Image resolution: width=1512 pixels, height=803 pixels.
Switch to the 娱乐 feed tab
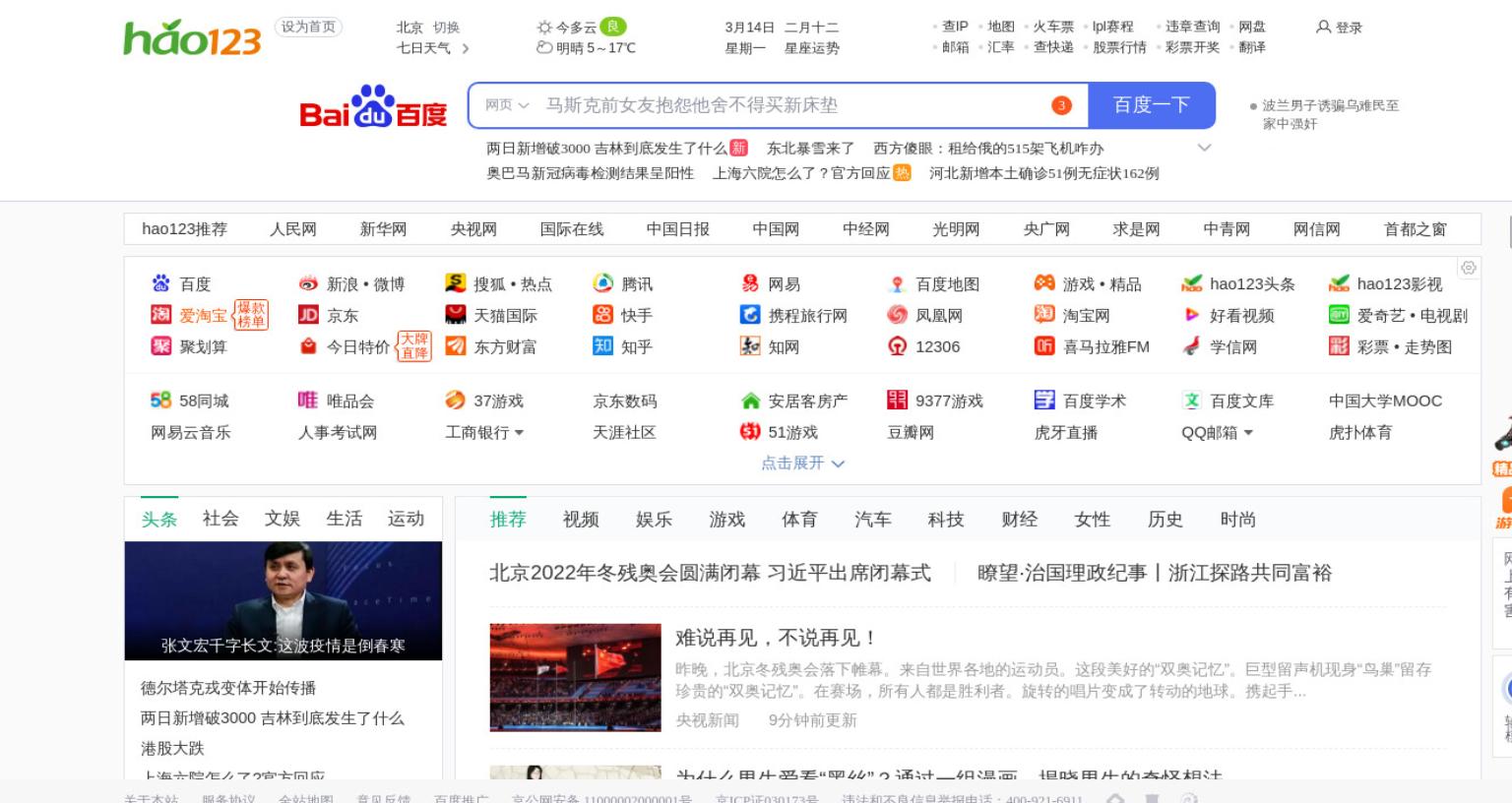coord(654,520)
